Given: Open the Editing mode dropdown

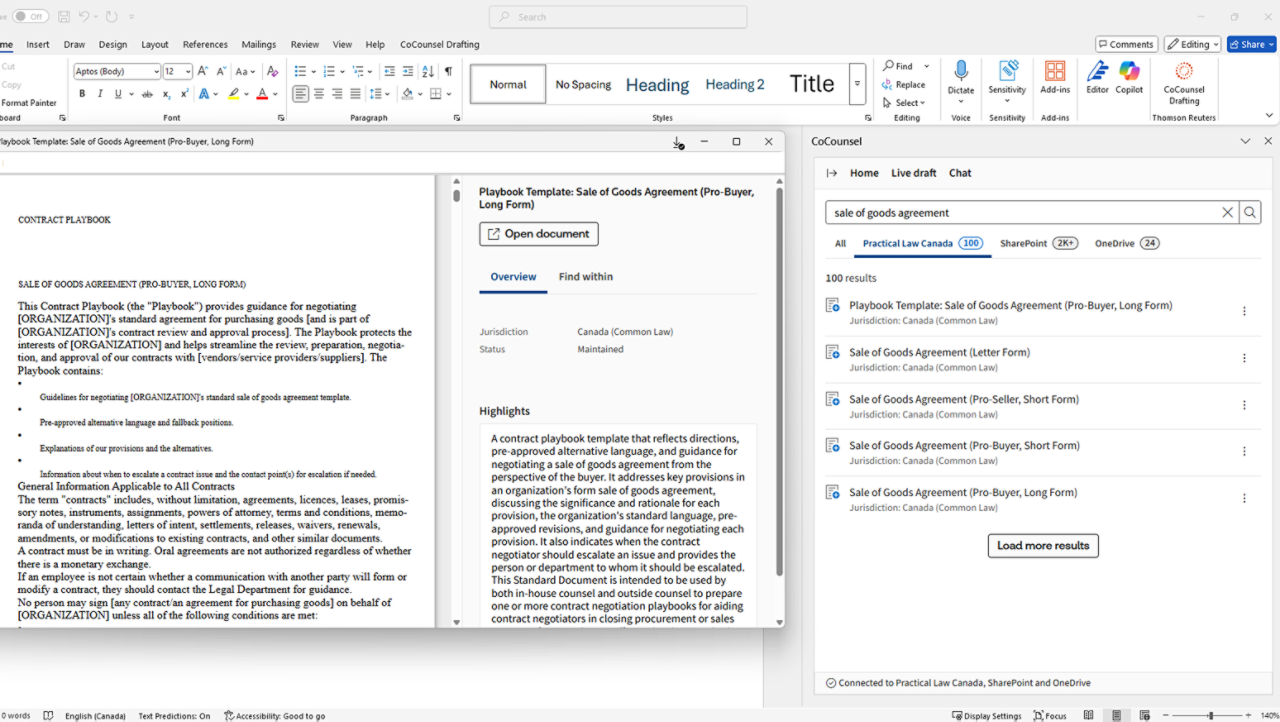Looking at the screenshot, I should point(1194,44).
